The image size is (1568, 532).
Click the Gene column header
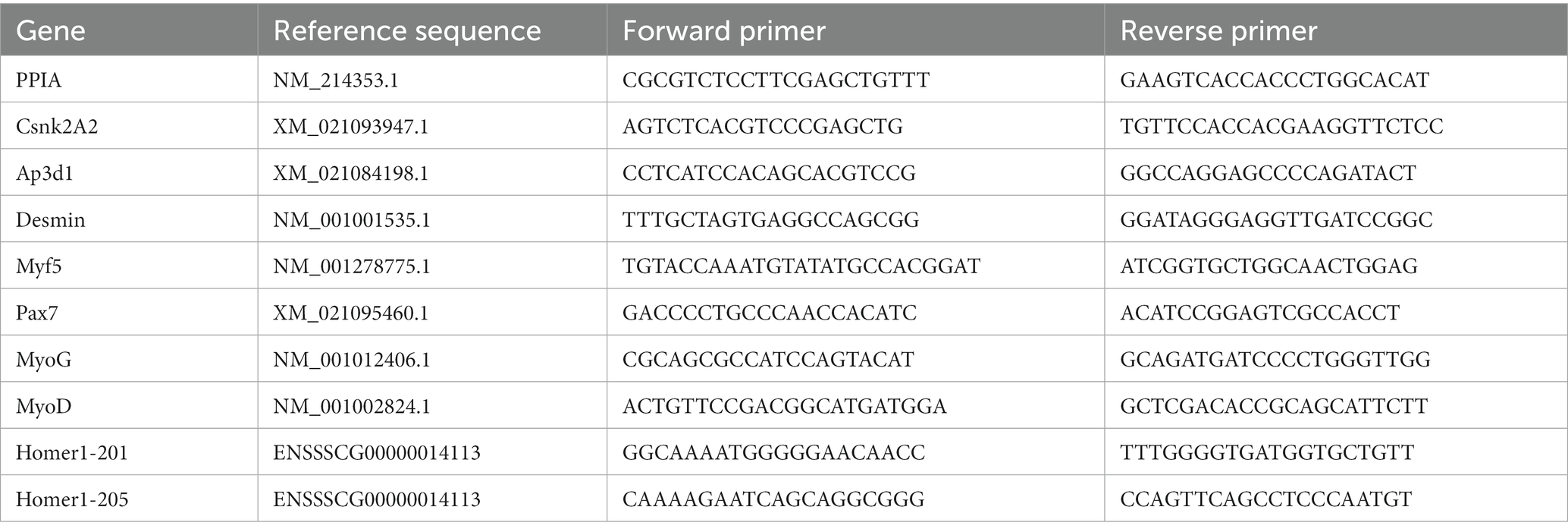click(x=51, y=31)
